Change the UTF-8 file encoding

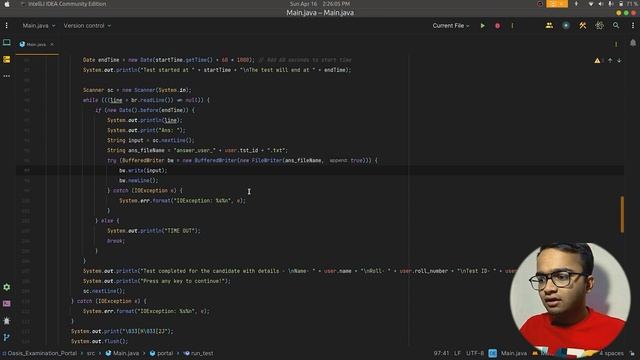475,353
